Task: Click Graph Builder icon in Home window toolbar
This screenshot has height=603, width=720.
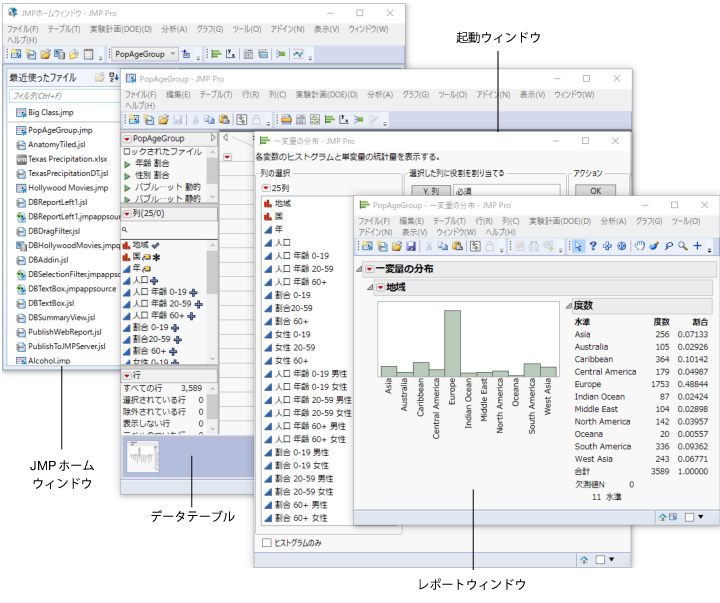Action: (298, 54)
